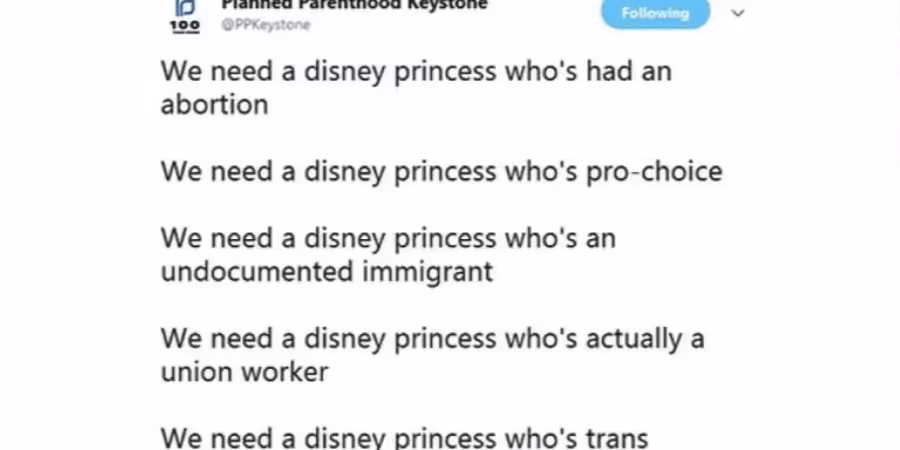The height and width of the screenshot is (450, 900).
Task: Open the Planned Parenthood profile avatar
Action: click(185, 16)
